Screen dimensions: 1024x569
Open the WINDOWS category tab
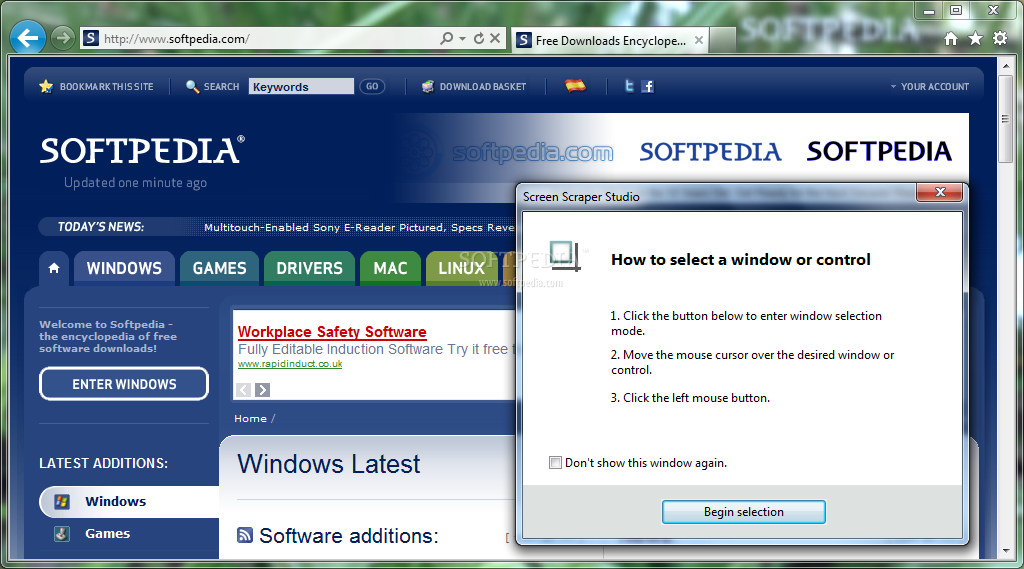pyautogui.click(x=124, y=268)
